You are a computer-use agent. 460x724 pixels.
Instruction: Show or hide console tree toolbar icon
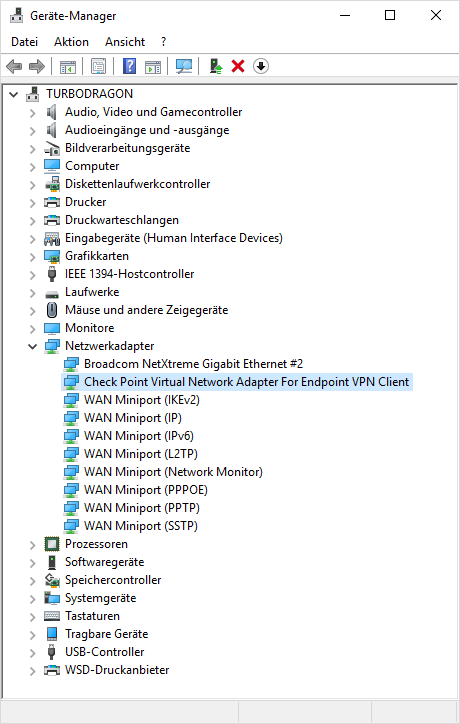(68, 66)
